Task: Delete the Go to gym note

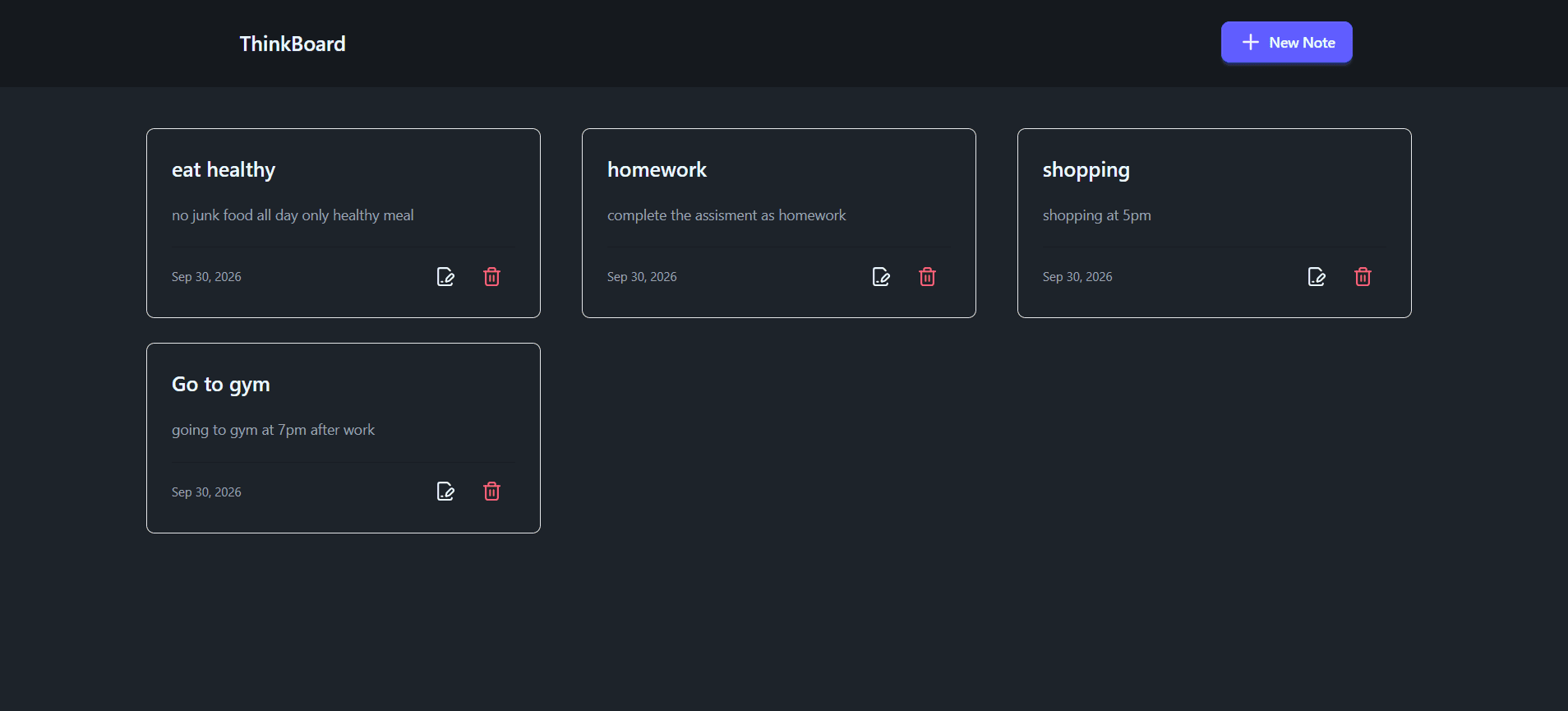Action: coord(491,492)
